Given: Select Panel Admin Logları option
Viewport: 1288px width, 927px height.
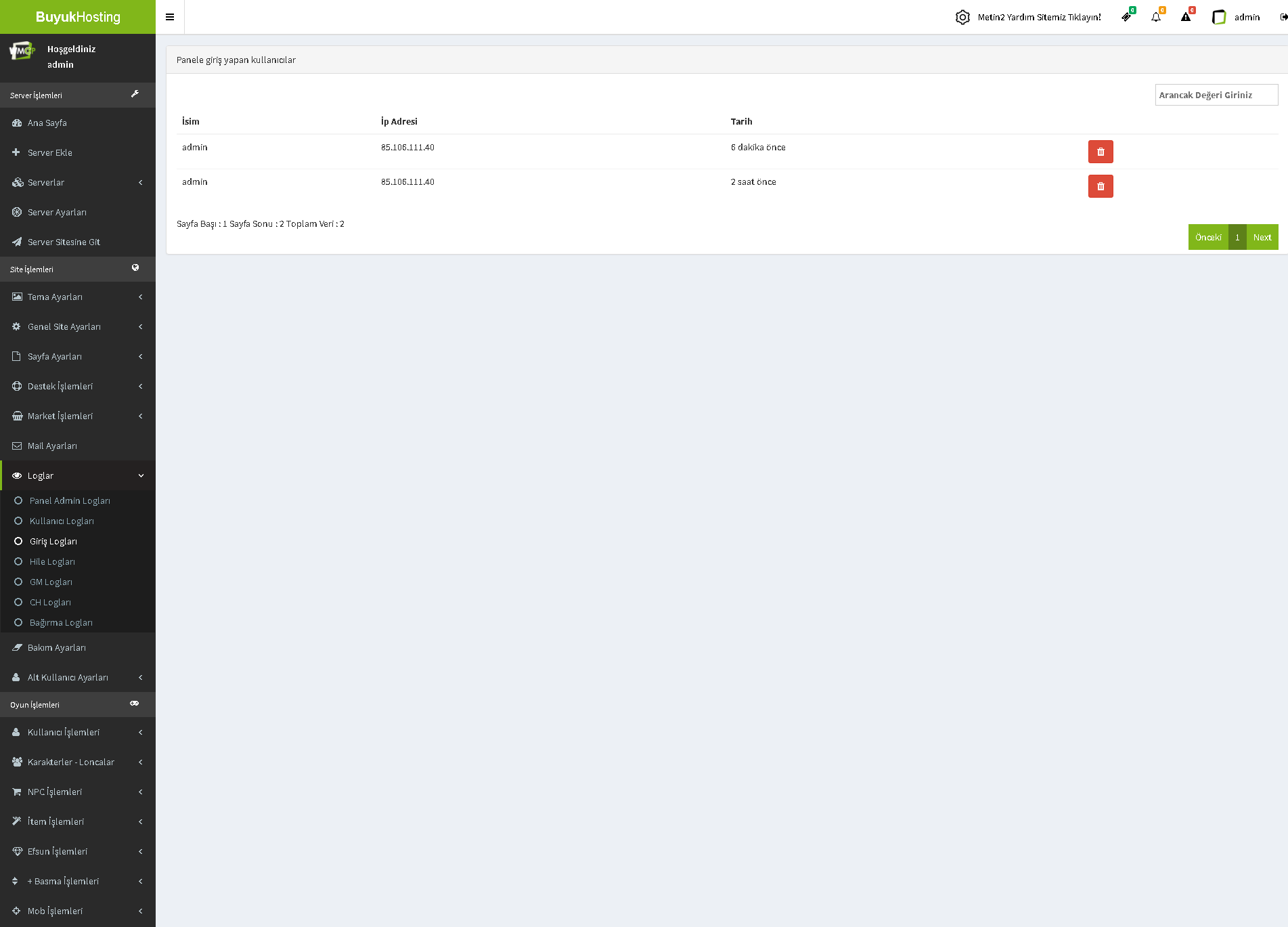Looking at the screenshot, I should [70, 501].
